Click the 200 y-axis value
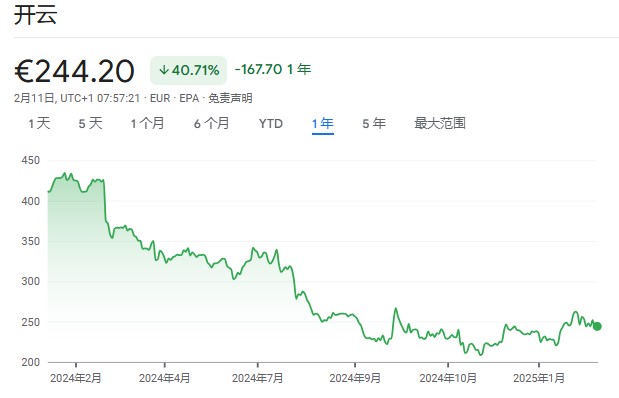The image size is (619, 398). coord(31,362)
